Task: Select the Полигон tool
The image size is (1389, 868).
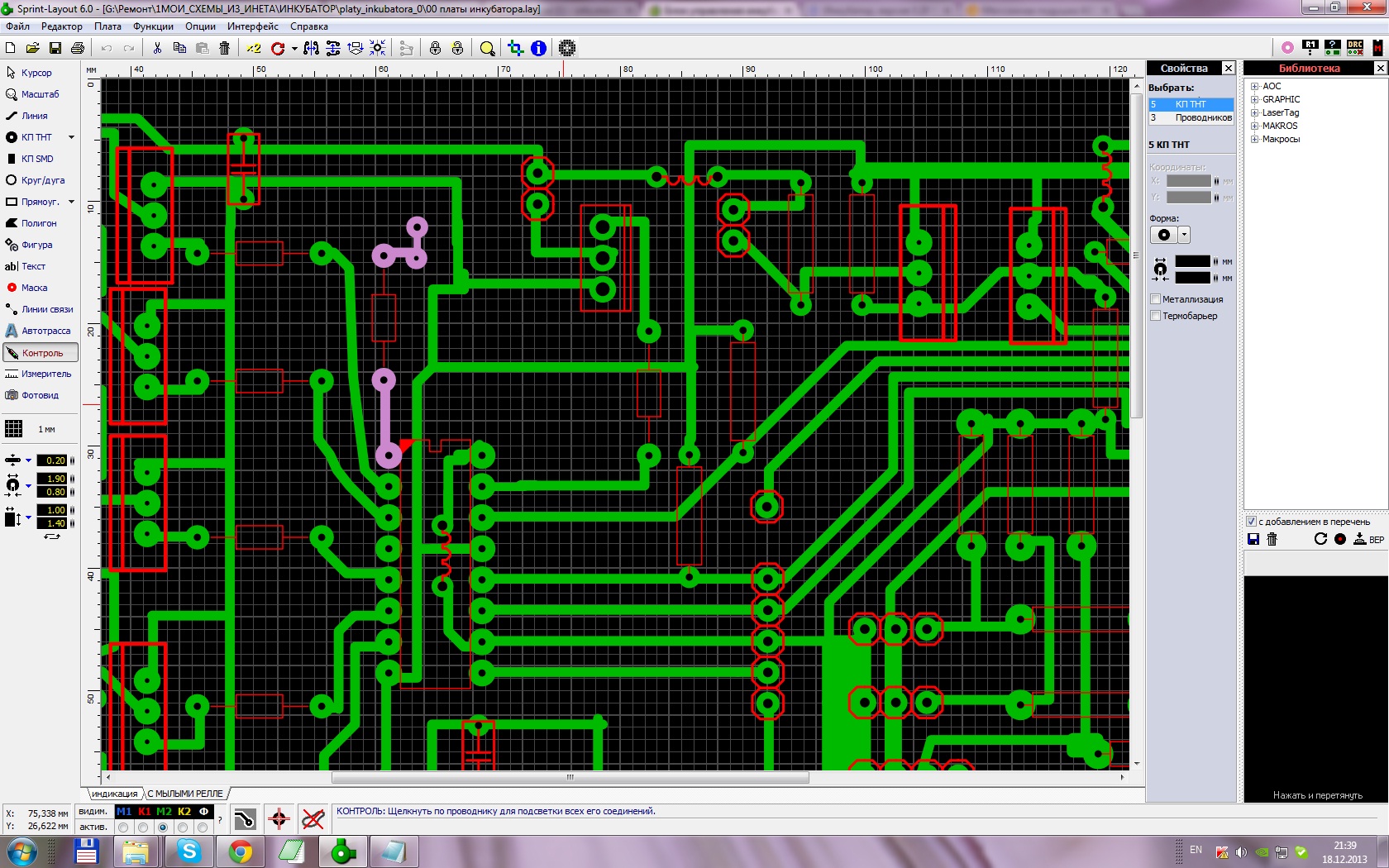Action: [x=39, y=223]
